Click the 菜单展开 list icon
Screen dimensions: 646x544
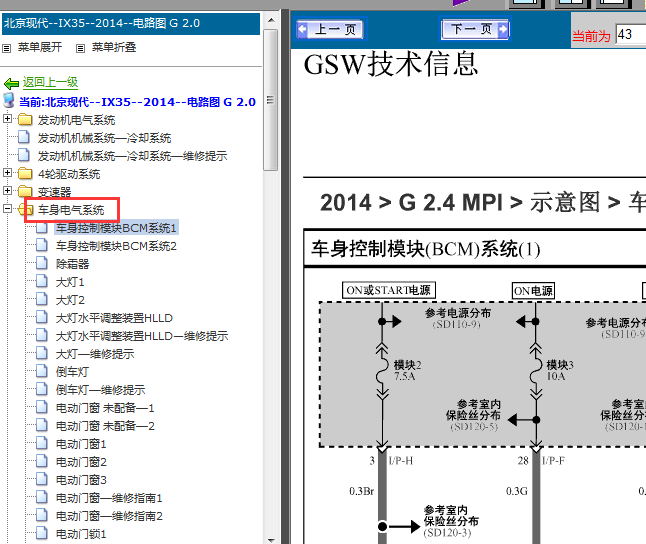tap(8, 47)
